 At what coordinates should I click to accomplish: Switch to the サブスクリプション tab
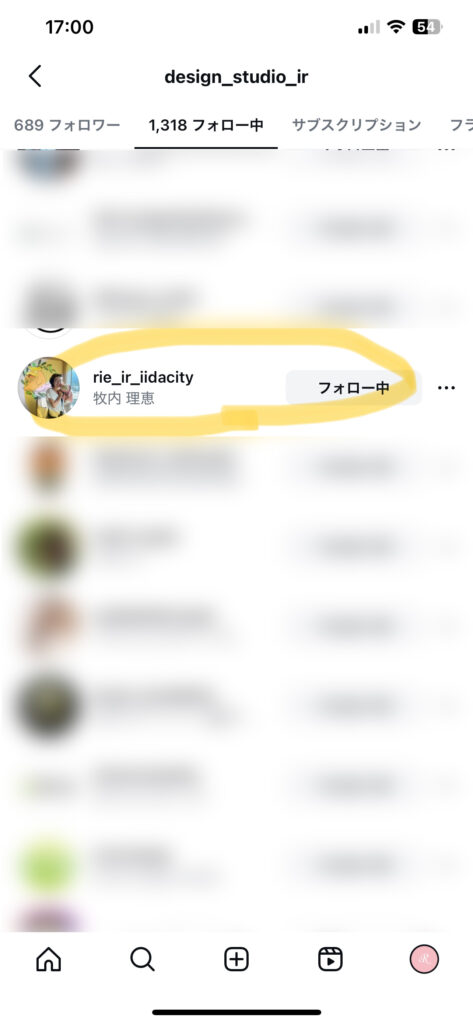[x=356, y=125]
